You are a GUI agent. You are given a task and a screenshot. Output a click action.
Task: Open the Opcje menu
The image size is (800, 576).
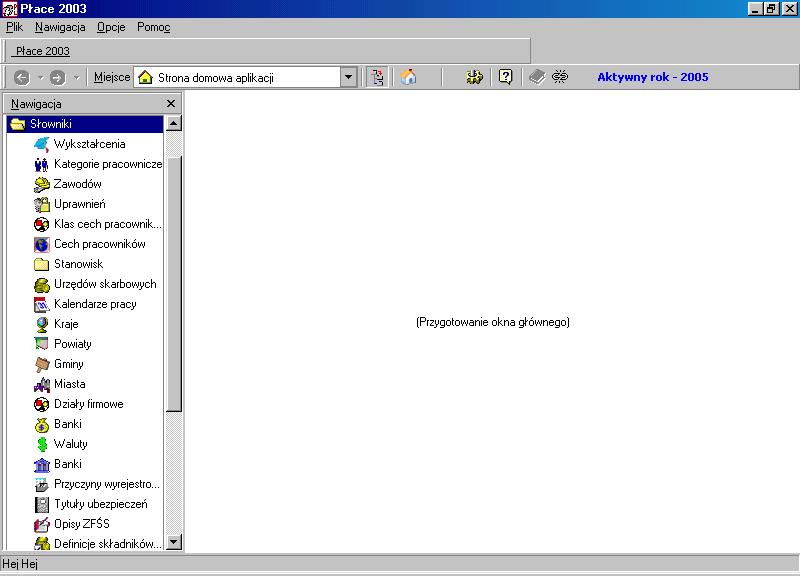(x=111, y=27)
